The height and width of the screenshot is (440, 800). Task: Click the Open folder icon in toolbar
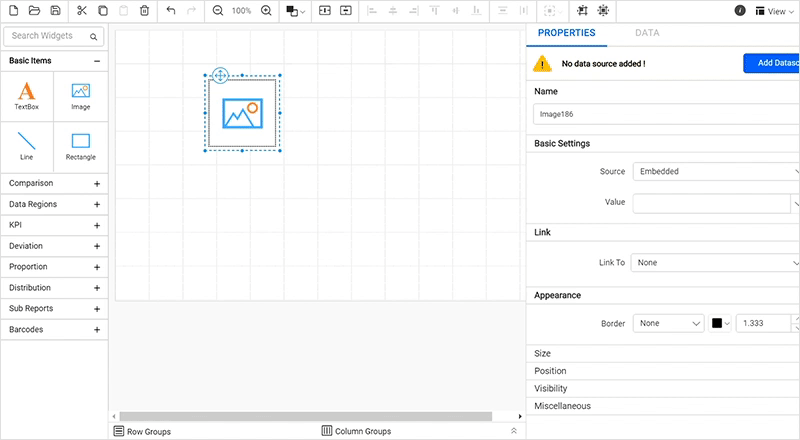point(34,11)
